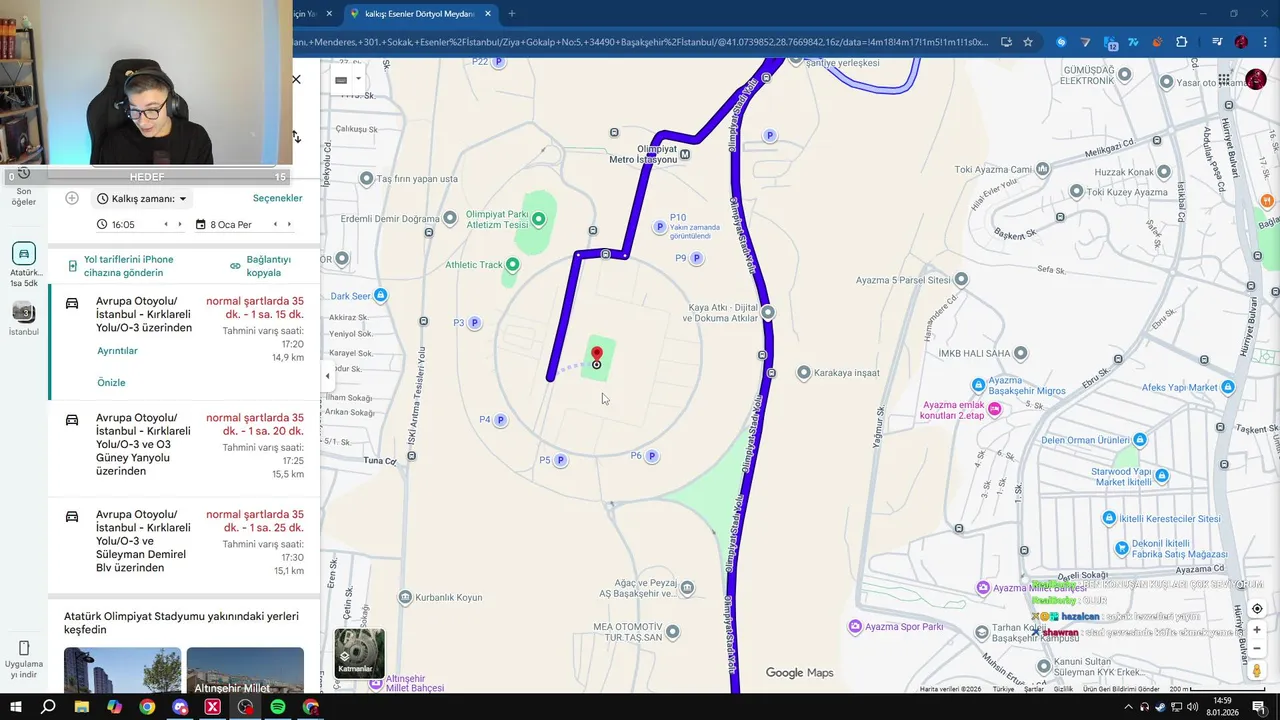Open Chrome extensions puzzle icon

click(x=1181, y=42)
